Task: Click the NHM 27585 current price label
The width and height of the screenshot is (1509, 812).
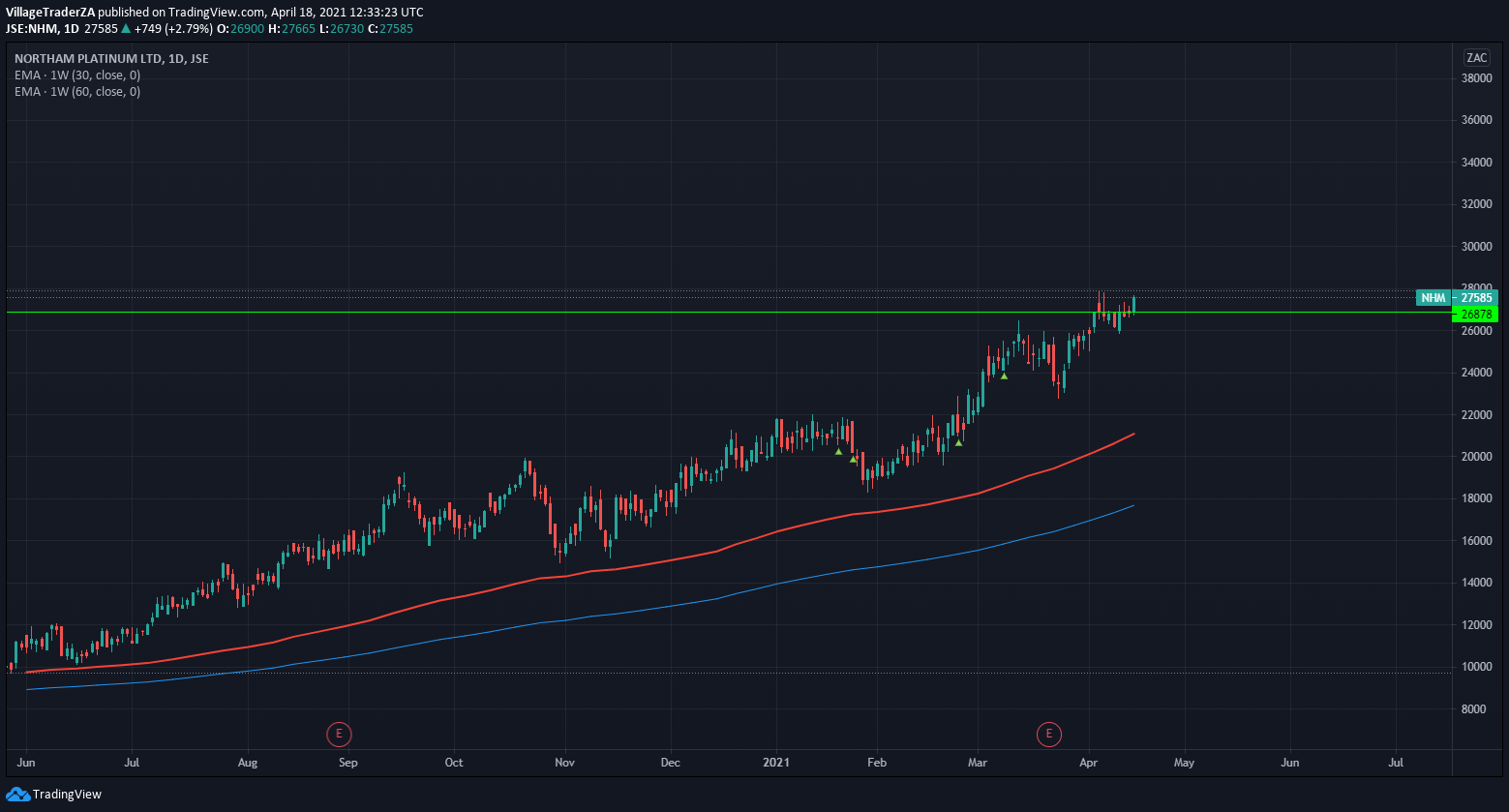Action: pyautogui.click(x=1456, y=298)
